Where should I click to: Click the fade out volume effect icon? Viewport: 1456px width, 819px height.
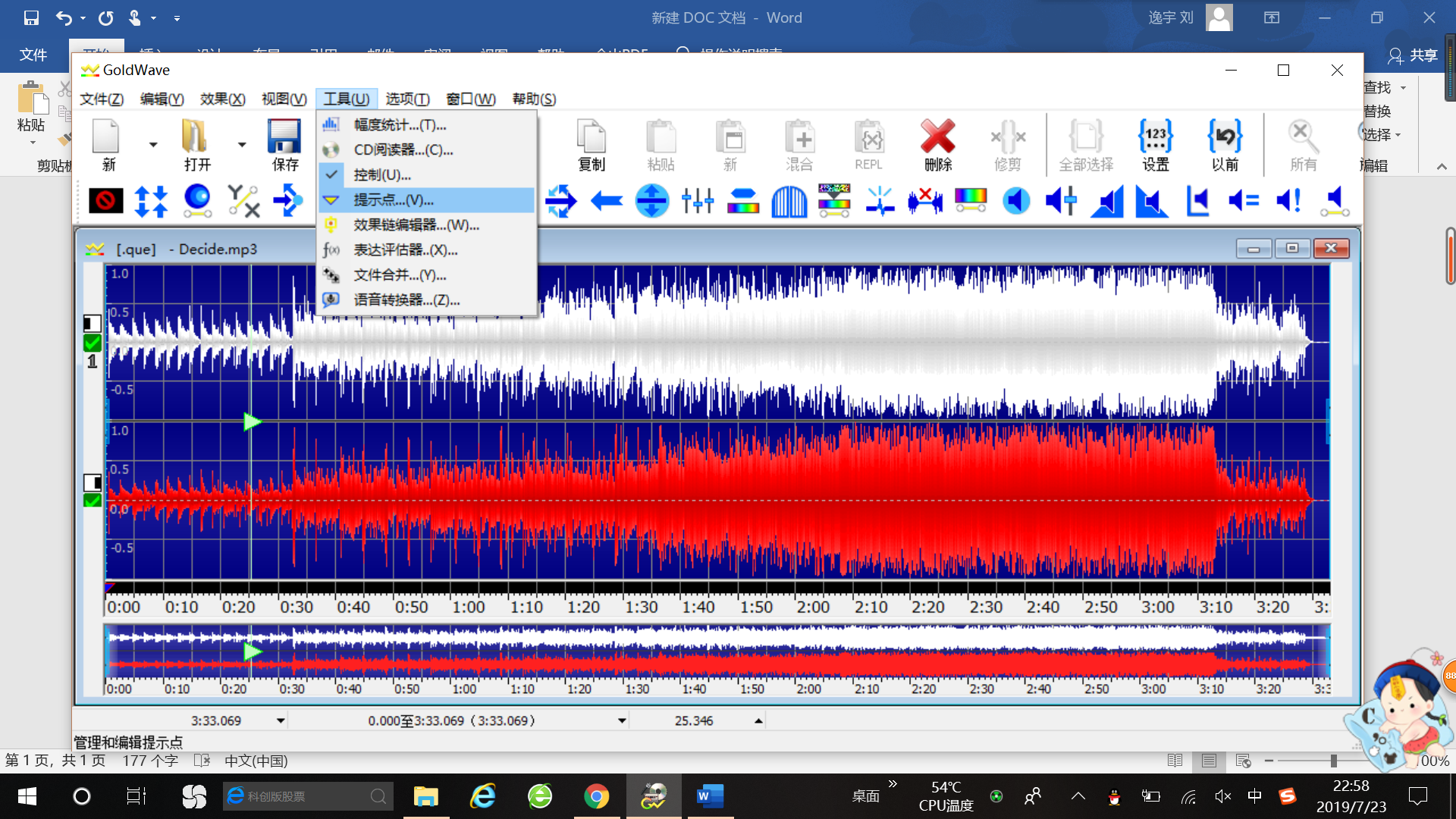pyautogui.click(x=1152, y=201)
